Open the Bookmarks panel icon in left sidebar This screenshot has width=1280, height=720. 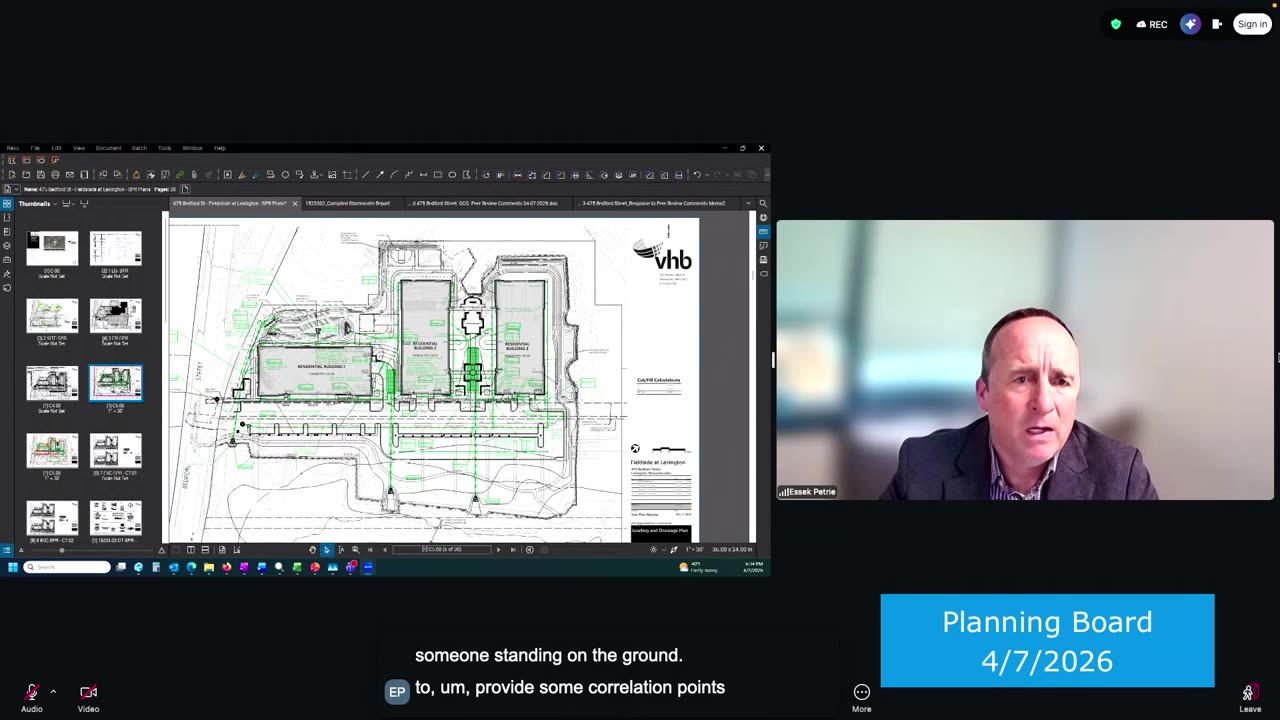7,218
